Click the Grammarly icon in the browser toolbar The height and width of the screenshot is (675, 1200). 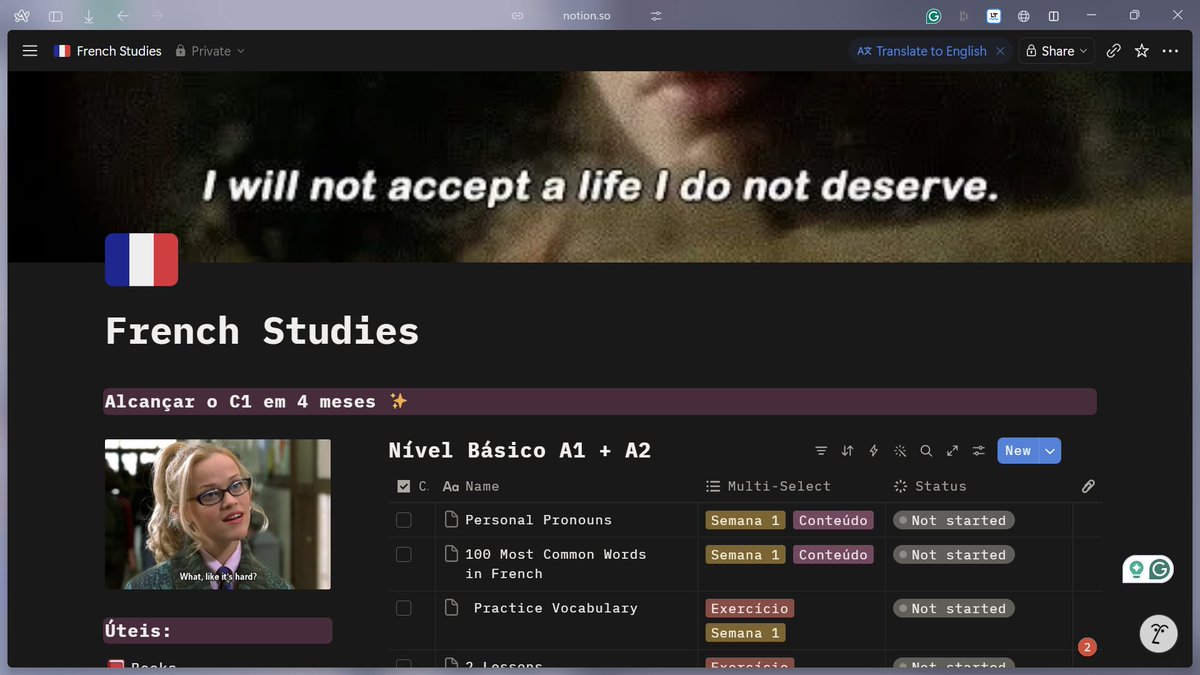point(933,16)
